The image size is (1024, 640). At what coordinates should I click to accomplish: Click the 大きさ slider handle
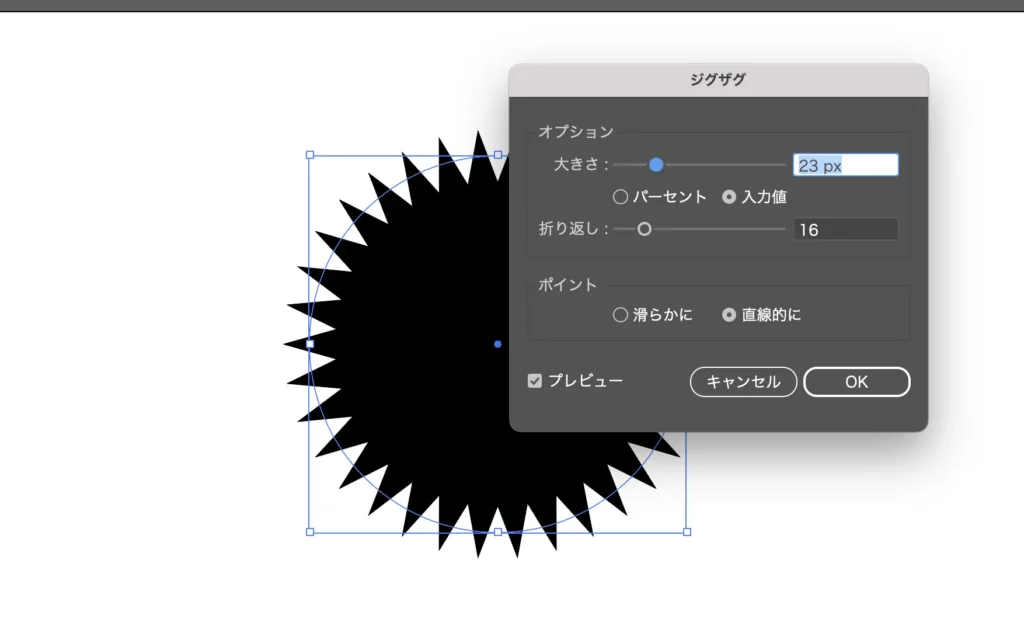coord(656,165)
